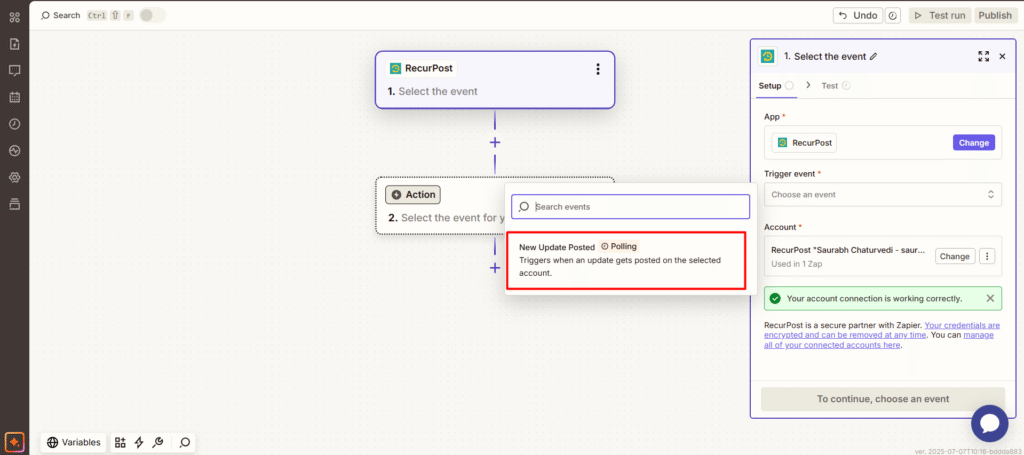Click the lightning bolt icon in bottom toolbar
Image resolution: width=1024 pixels, height=455 pixels.
coord(138,443)
